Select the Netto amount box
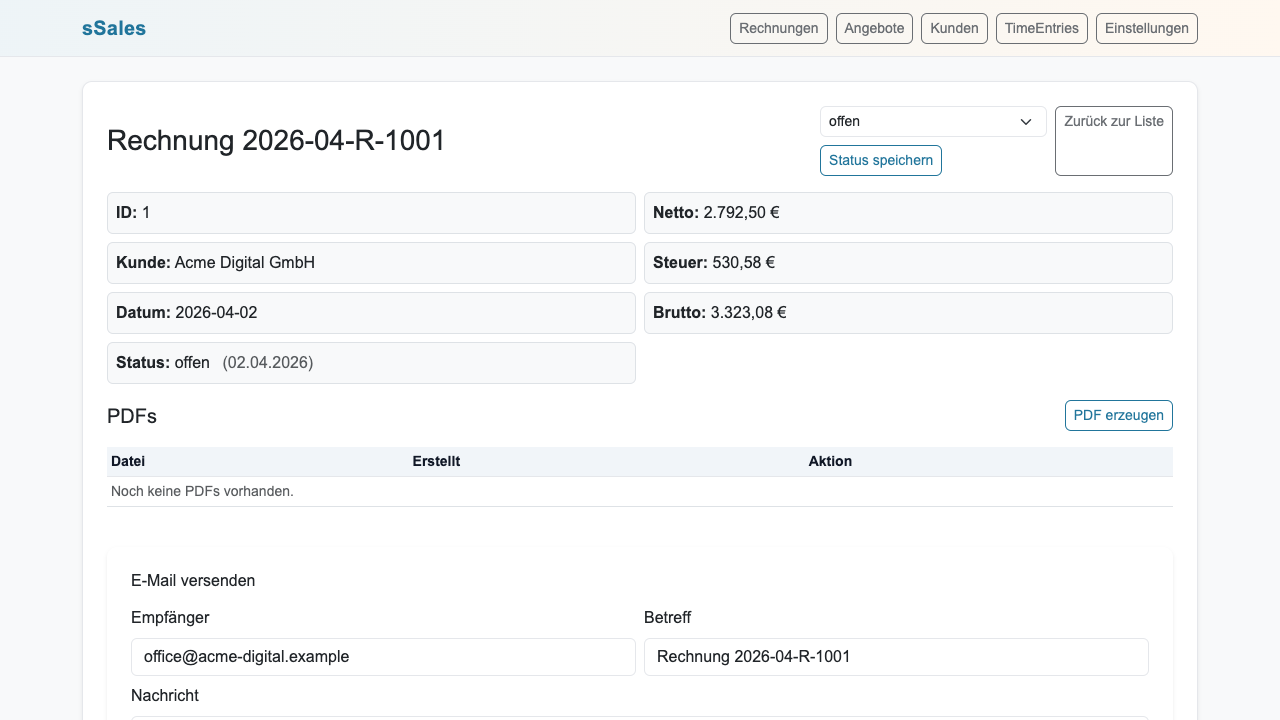 tap(907, 213)
